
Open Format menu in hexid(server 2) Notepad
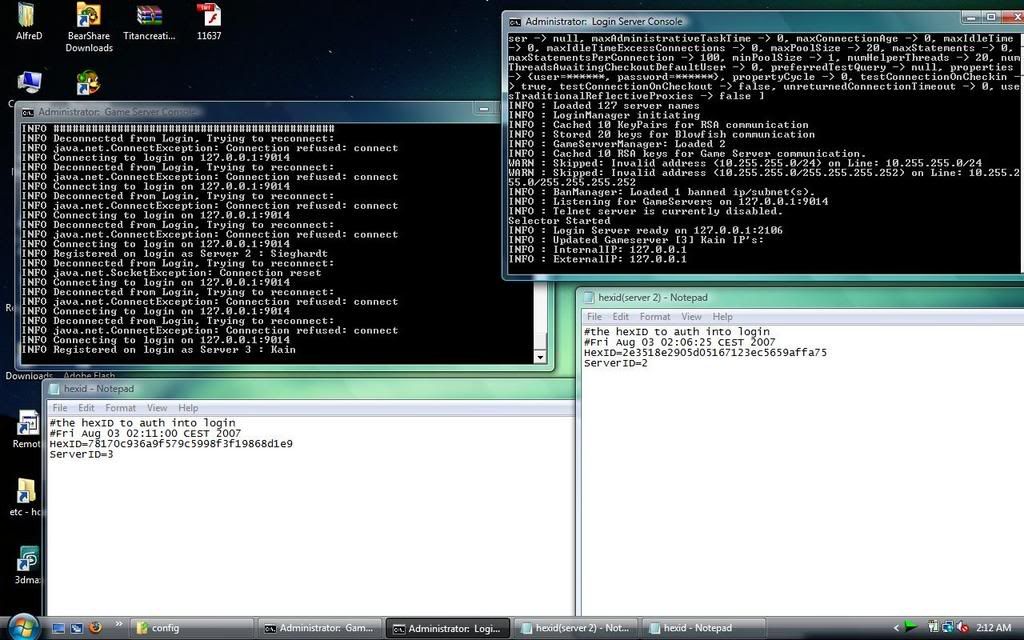tap(655, 317)
